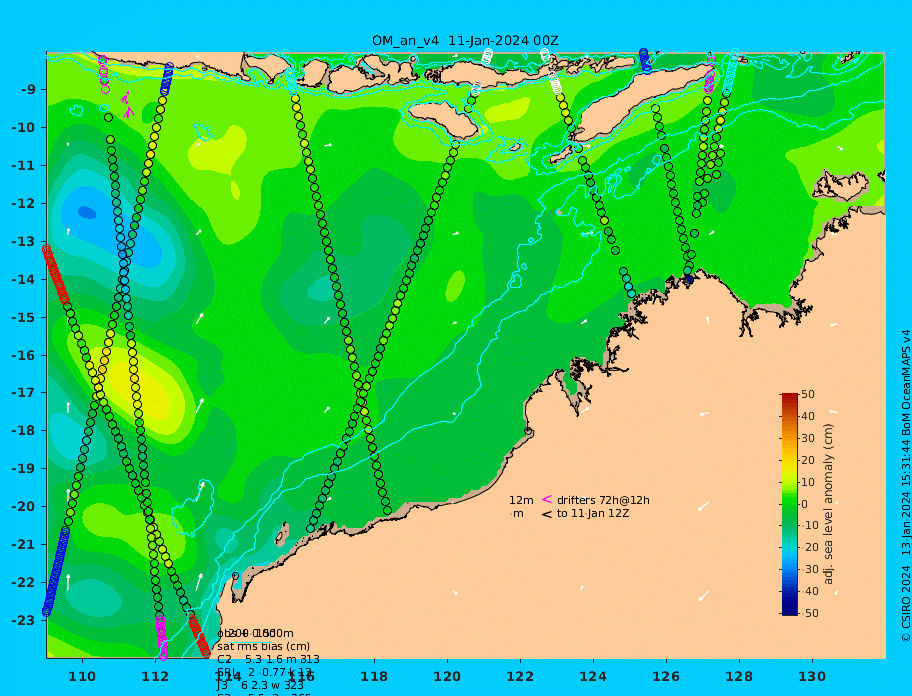Click the 'adj. sea level anomaly (cm)' label

828,504
